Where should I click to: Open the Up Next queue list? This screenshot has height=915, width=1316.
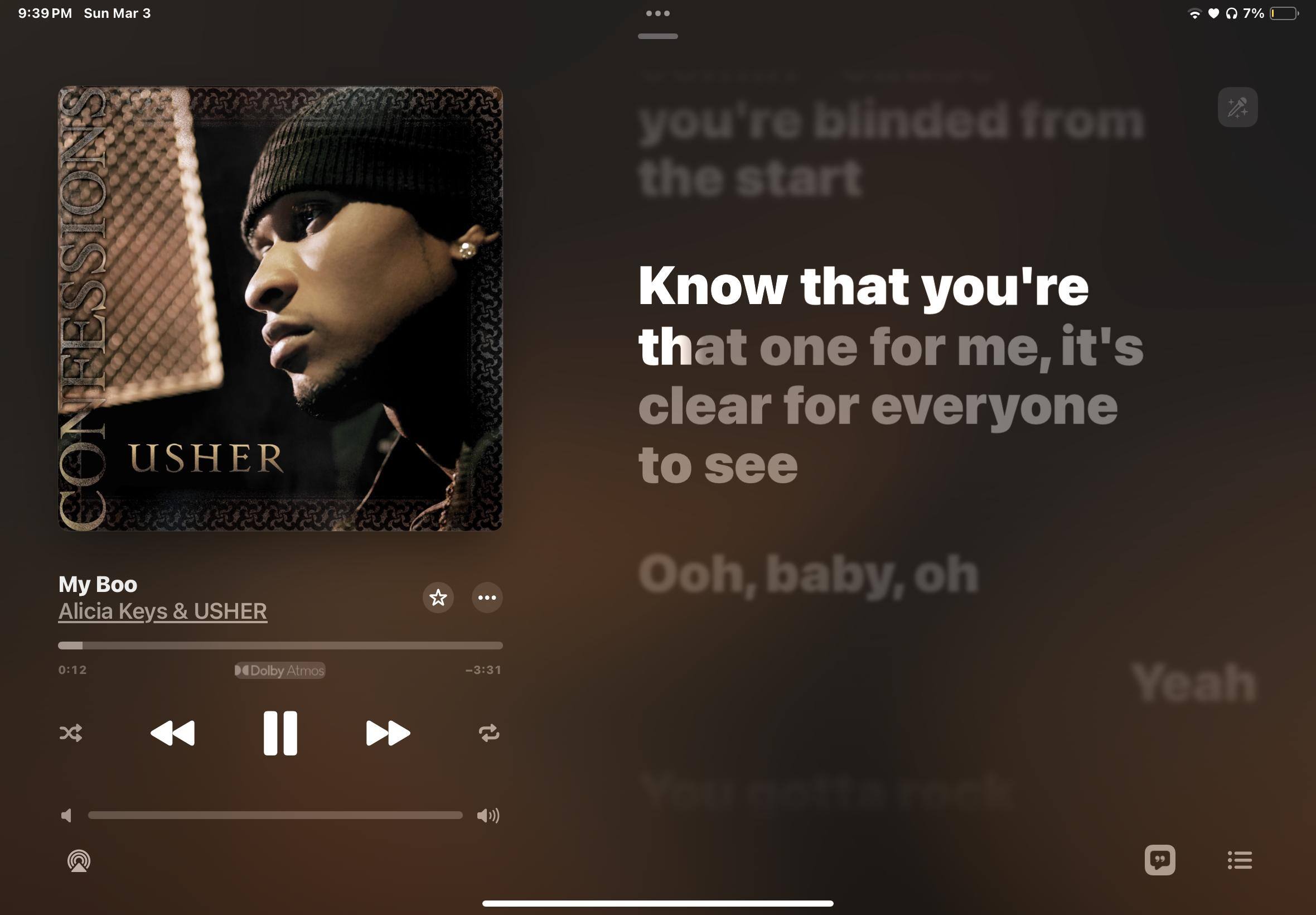click(1239, 860)
